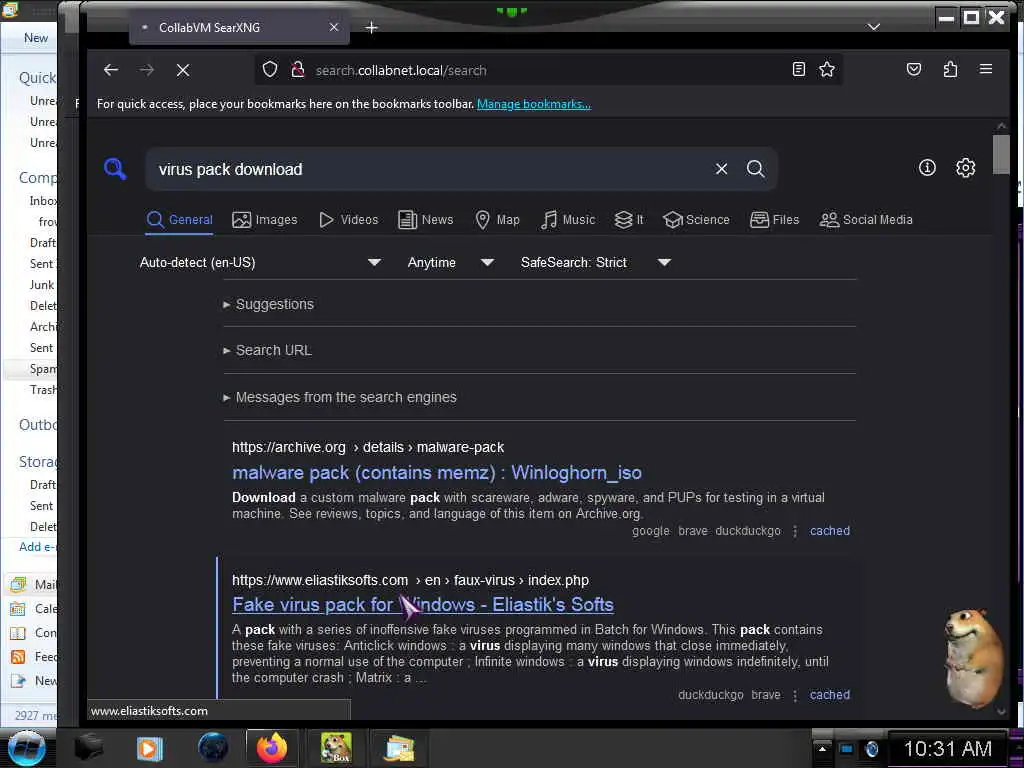Open the Pocket save icon

click(x=914, y=69)
